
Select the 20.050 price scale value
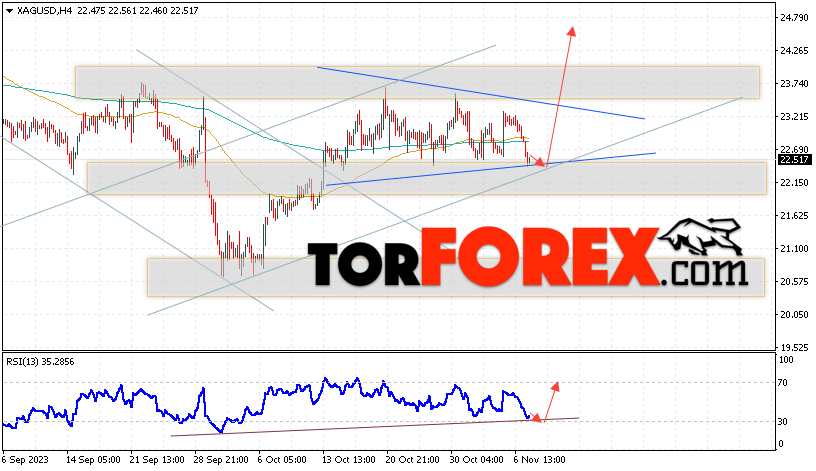(x=794, y=314)
